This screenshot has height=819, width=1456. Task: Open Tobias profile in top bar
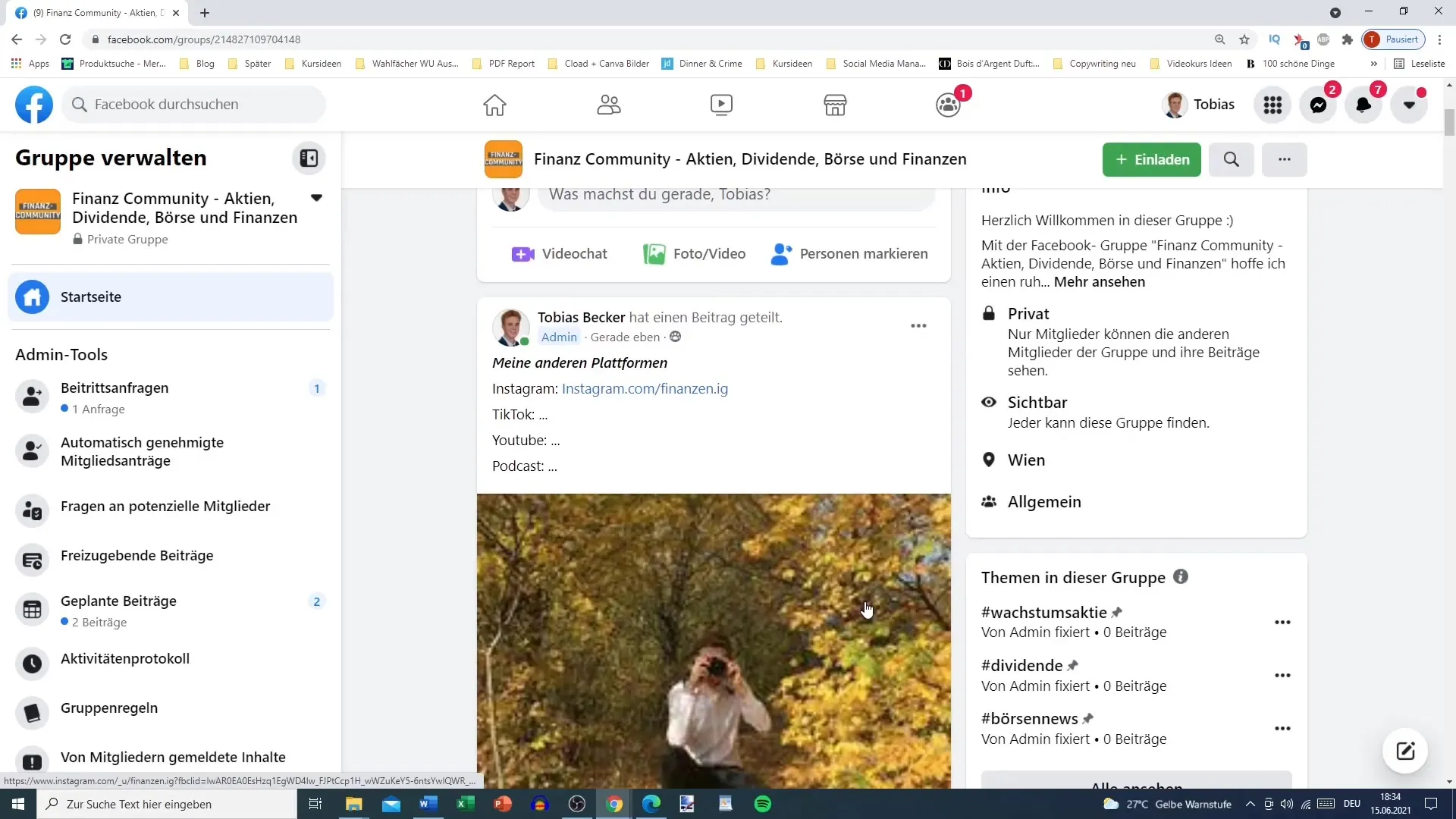[1198, 105]
